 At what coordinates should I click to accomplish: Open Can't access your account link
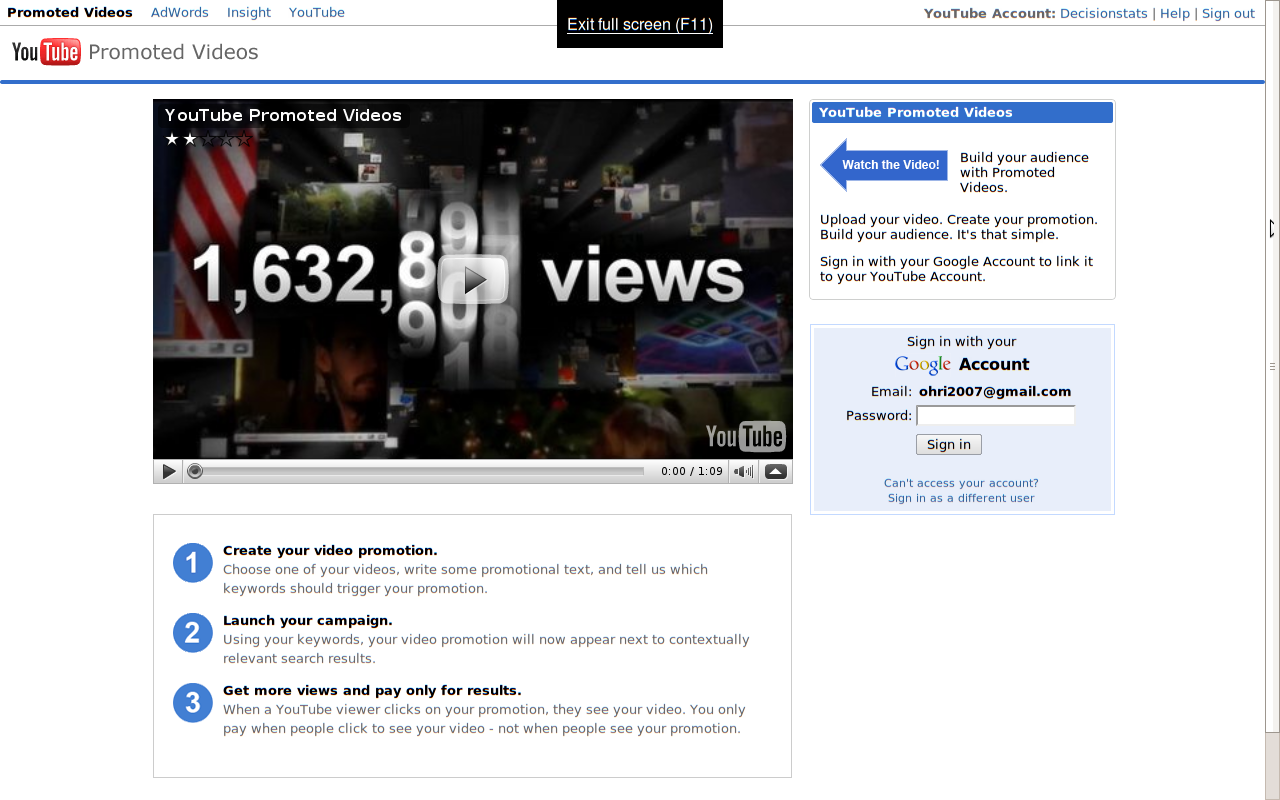(x=961, y=483)
